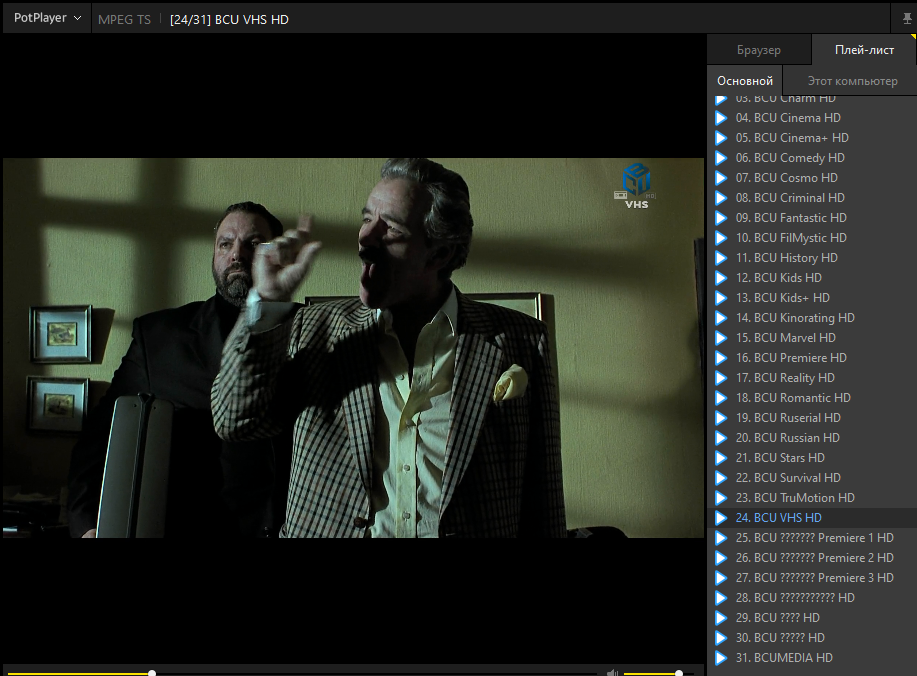Click the play icon beside BCU TruMotion HD
917x676 pixels.
(721, 498)
